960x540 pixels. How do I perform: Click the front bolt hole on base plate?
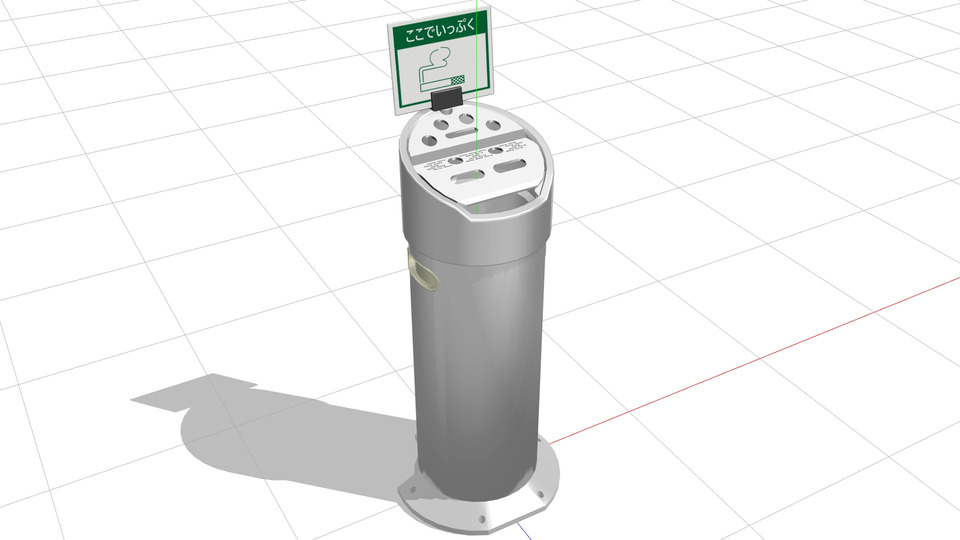click(480, 517)
